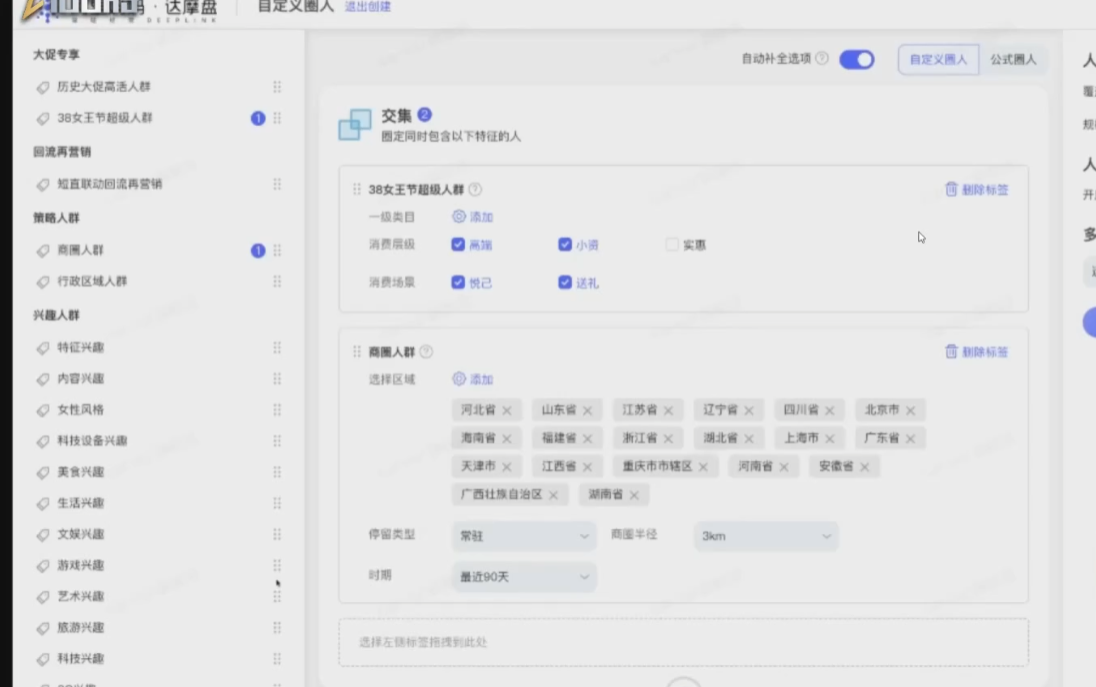The width and height of the screenshot is (1096, 687).
Task: Click help icon next to 自动补全选项
Action: [x=822, y=59]
